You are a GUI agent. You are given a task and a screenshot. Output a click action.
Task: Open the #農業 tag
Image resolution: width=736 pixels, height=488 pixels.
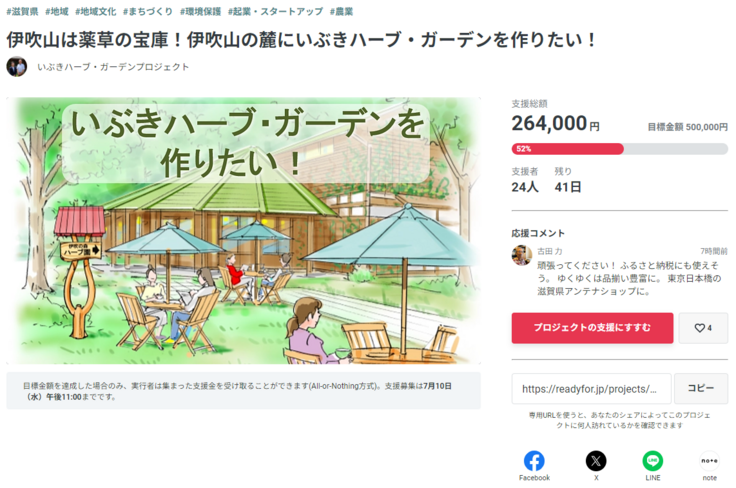341,12
